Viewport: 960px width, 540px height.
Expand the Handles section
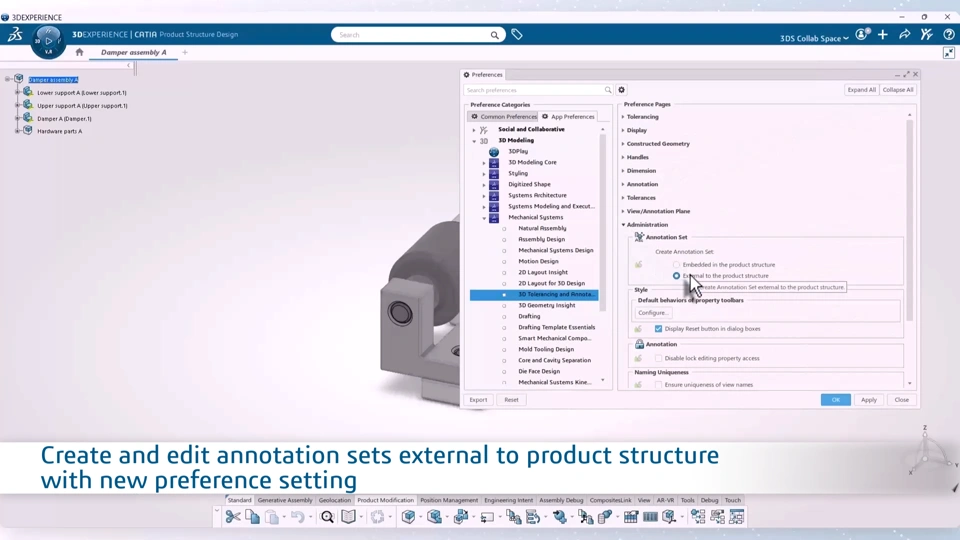623,157
